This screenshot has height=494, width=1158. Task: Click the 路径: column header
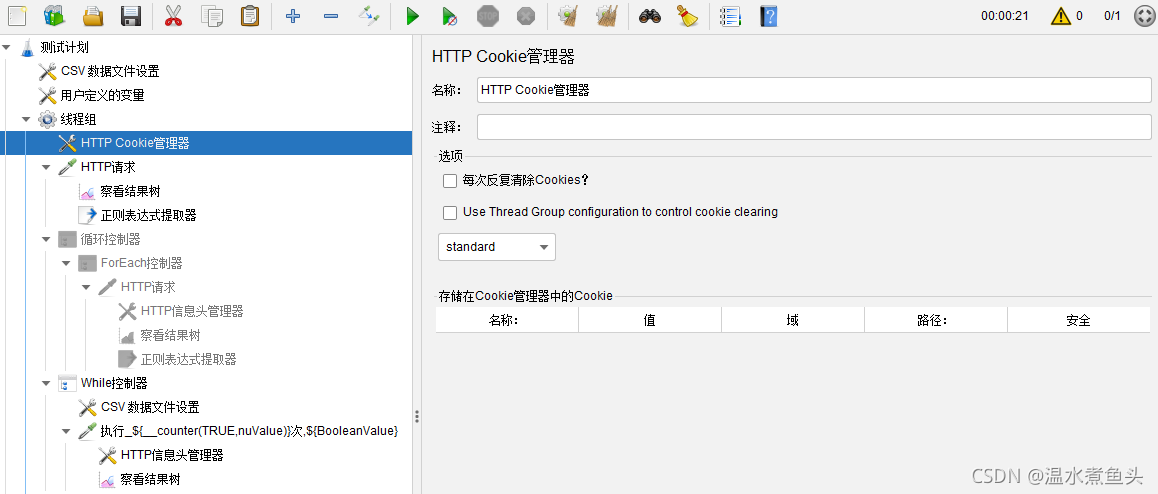coord(936,320)
